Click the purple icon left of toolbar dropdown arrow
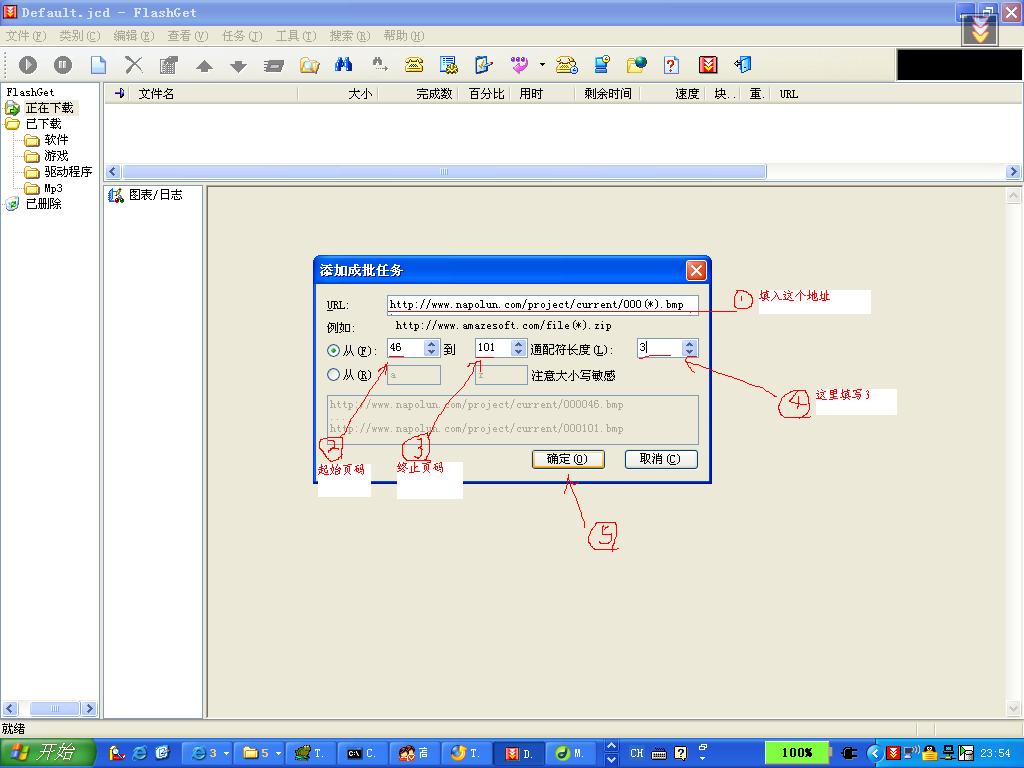1024x768 pixels. [520, 65]
